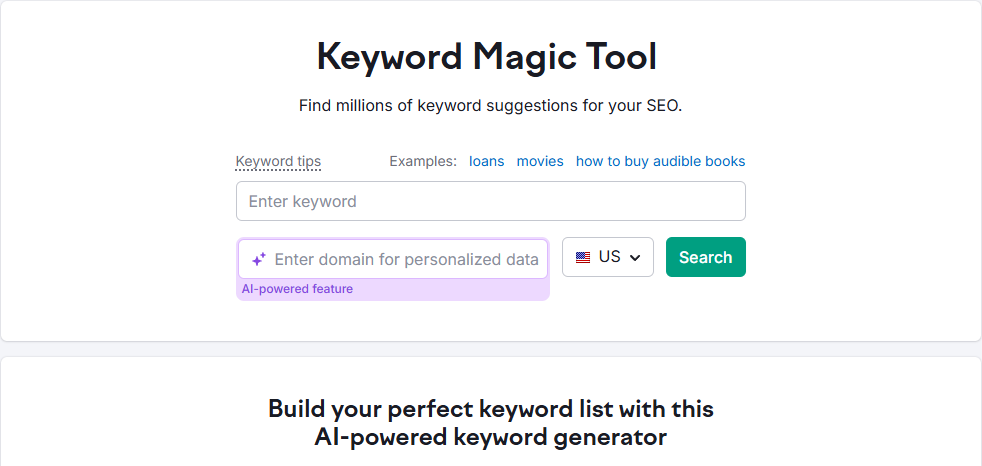Screen dimensions: 982x466
Task: Focus the Enter keyword field
Action: (x=491, y=201)
